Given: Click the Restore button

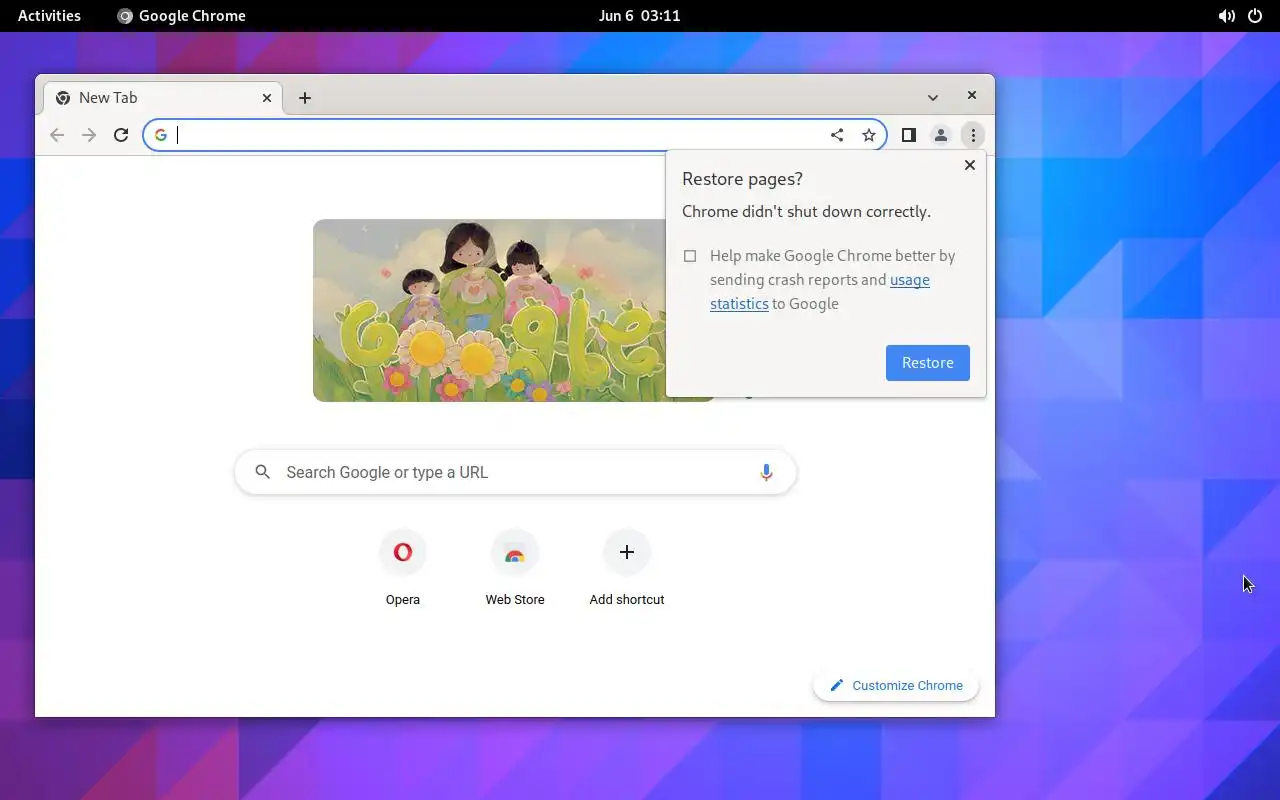Looking at the screenshot, I should (927, 363).
